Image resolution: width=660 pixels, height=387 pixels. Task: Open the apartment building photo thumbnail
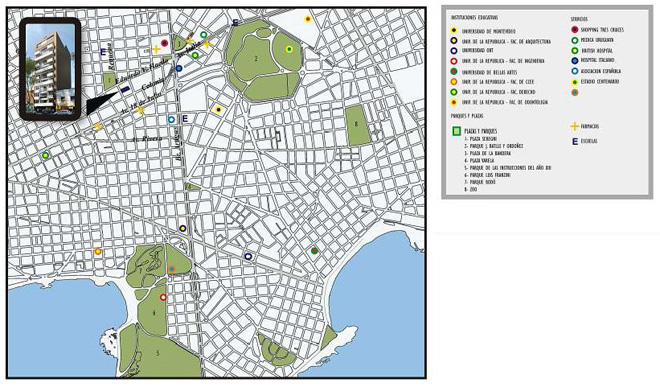[x=50, y=69]
